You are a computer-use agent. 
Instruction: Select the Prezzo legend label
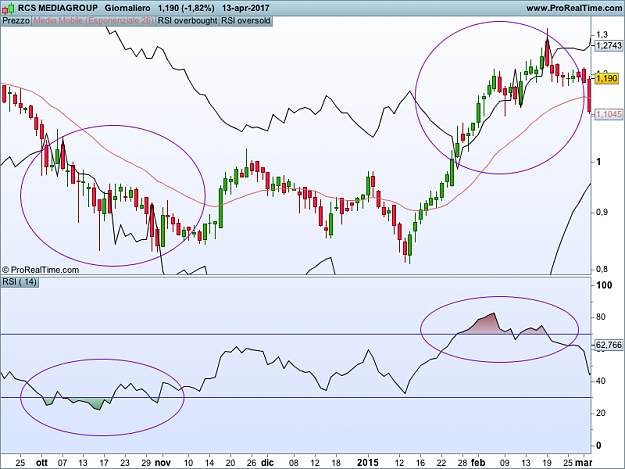tap(16, 21)
